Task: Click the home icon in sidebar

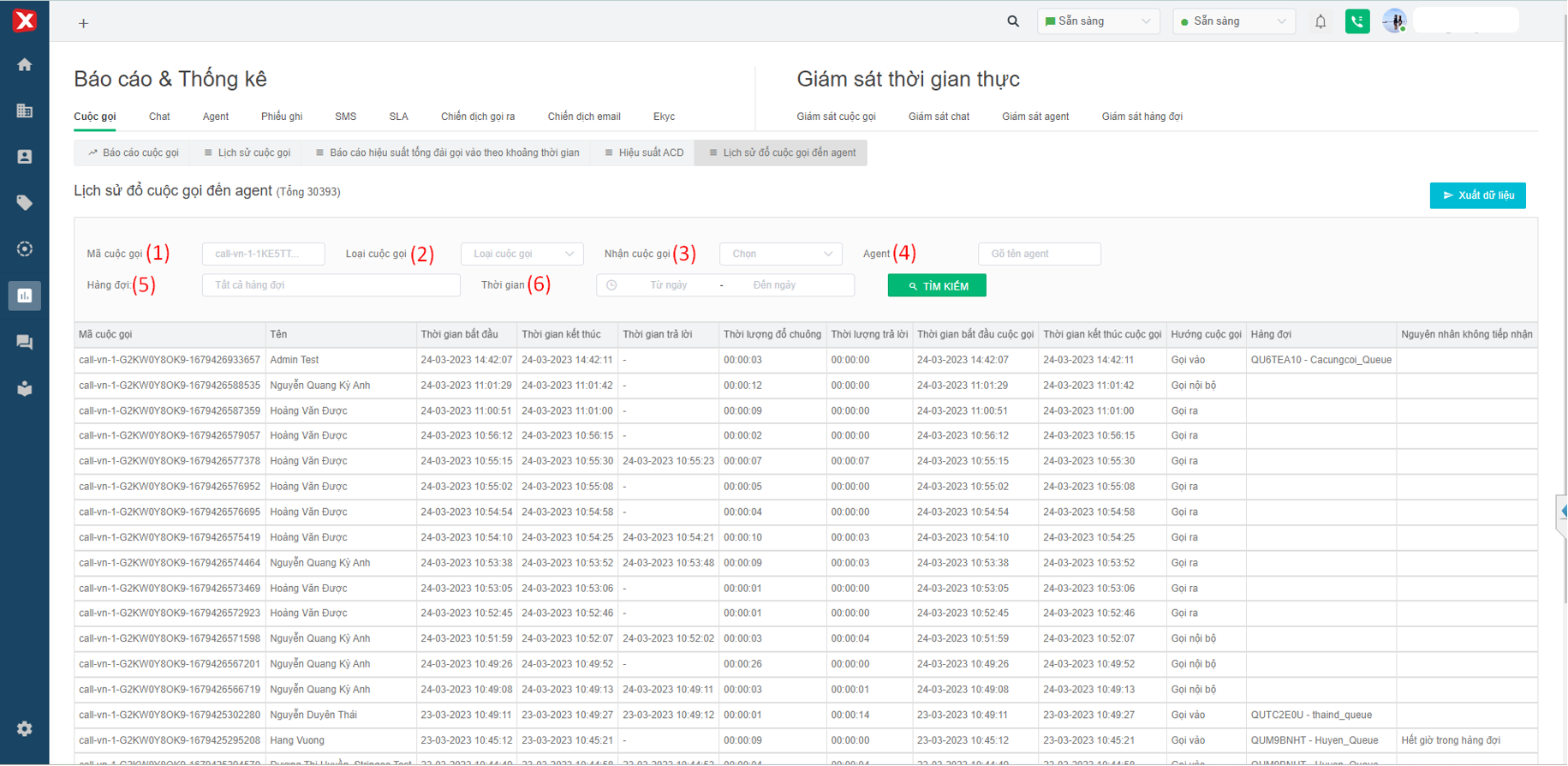Action: tap(25, 65)
